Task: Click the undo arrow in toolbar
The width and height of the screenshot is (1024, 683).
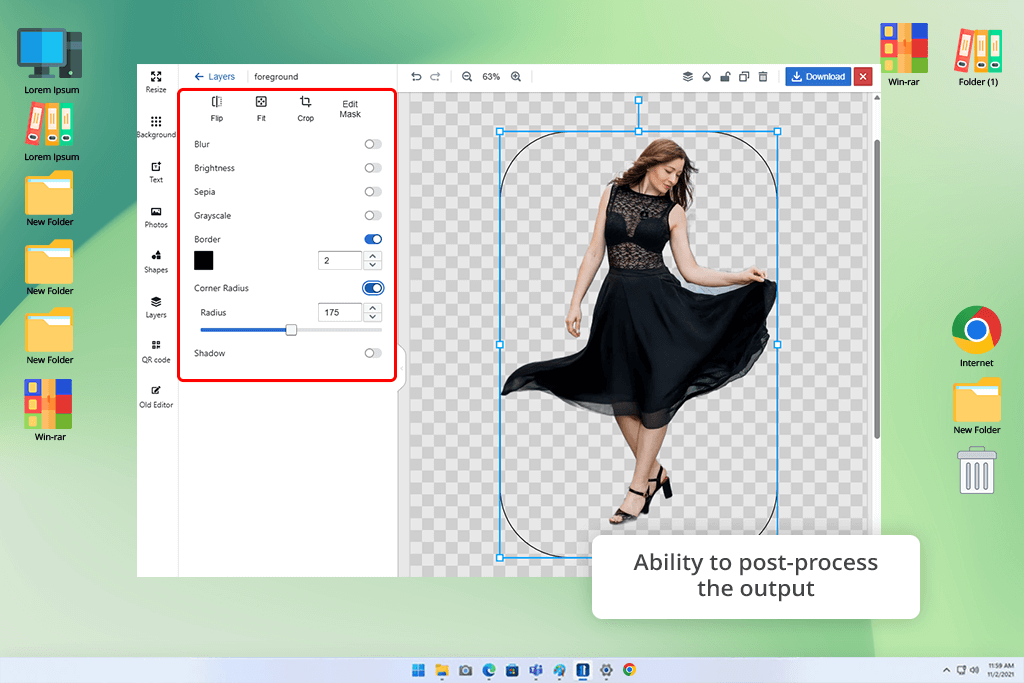Action: (416, 76)
